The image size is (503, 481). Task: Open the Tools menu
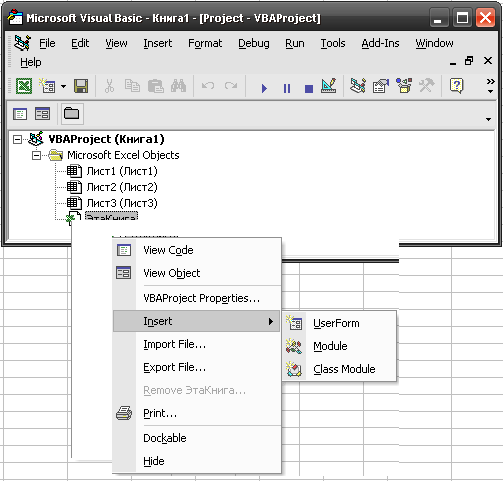tap(333, 43)
